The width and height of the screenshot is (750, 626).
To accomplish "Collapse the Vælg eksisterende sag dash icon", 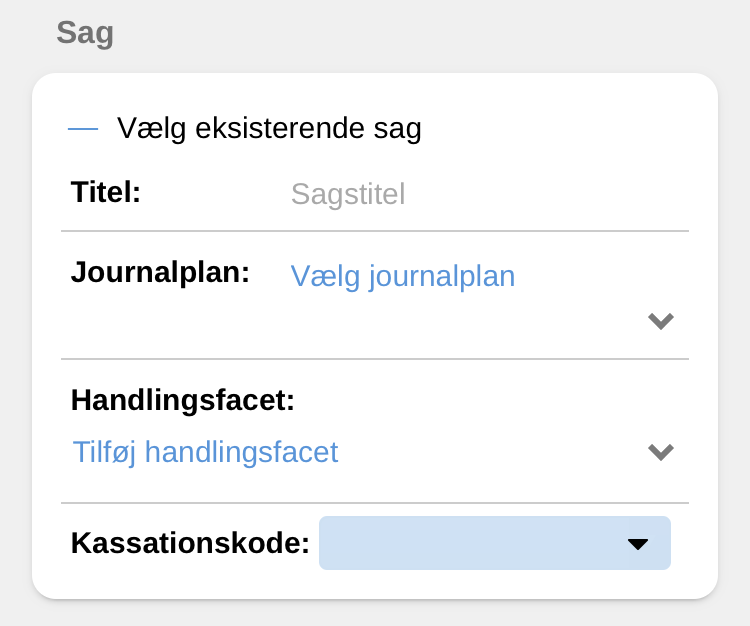I will [83, 129].
